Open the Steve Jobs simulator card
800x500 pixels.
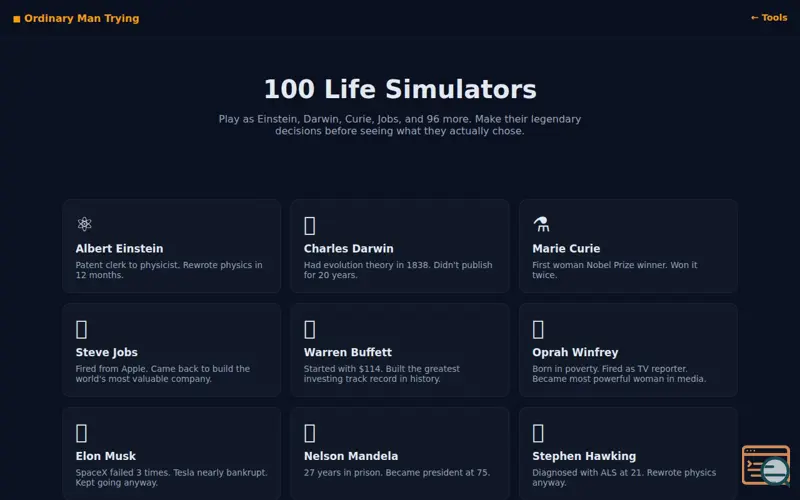pos(171,350)
